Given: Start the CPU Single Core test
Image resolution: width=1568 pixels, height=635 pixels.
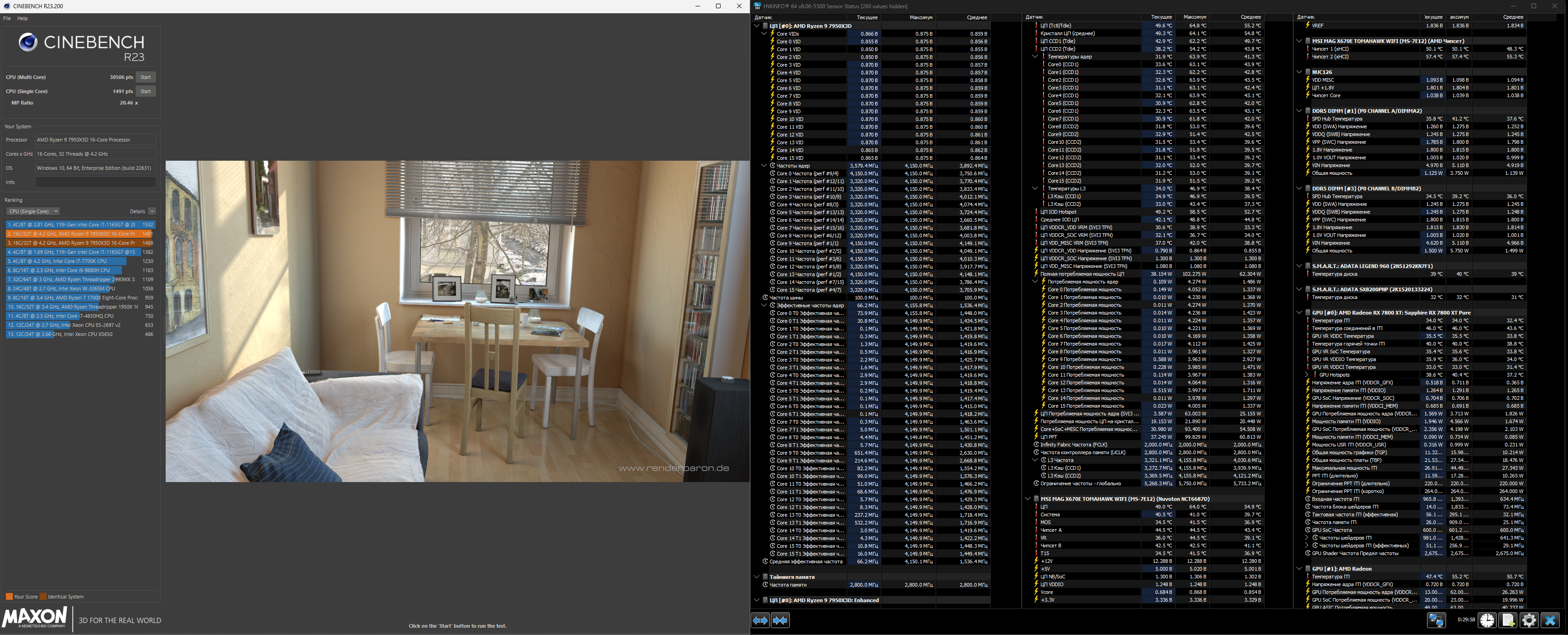Looking at the screenshot, I should pos(146,91).
